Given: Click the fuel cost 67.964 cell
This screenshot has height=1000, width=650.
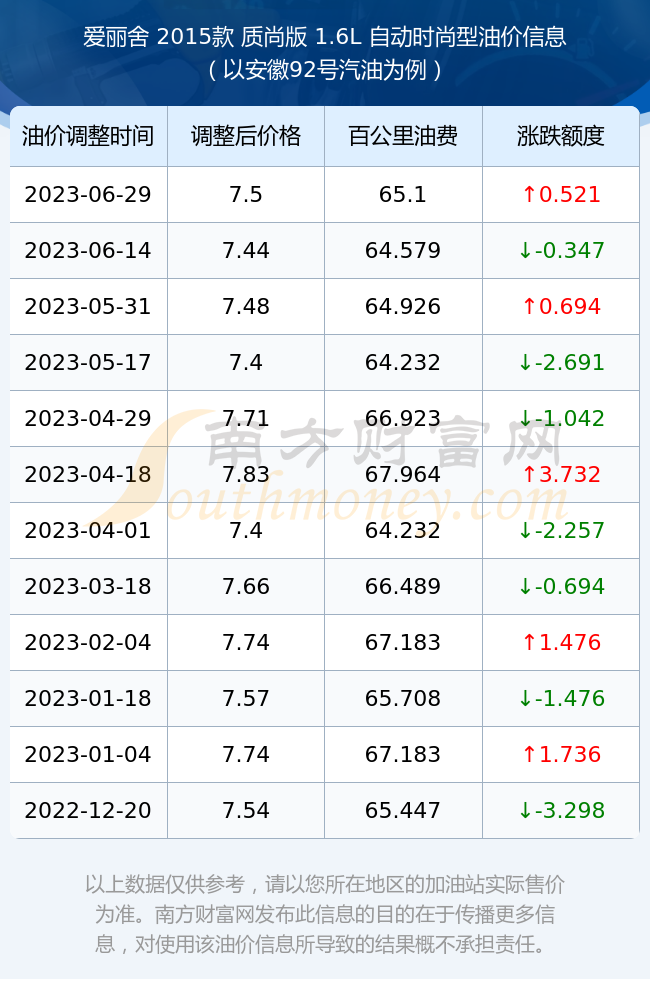Looking at the screenshot, I should click(403, 474).
